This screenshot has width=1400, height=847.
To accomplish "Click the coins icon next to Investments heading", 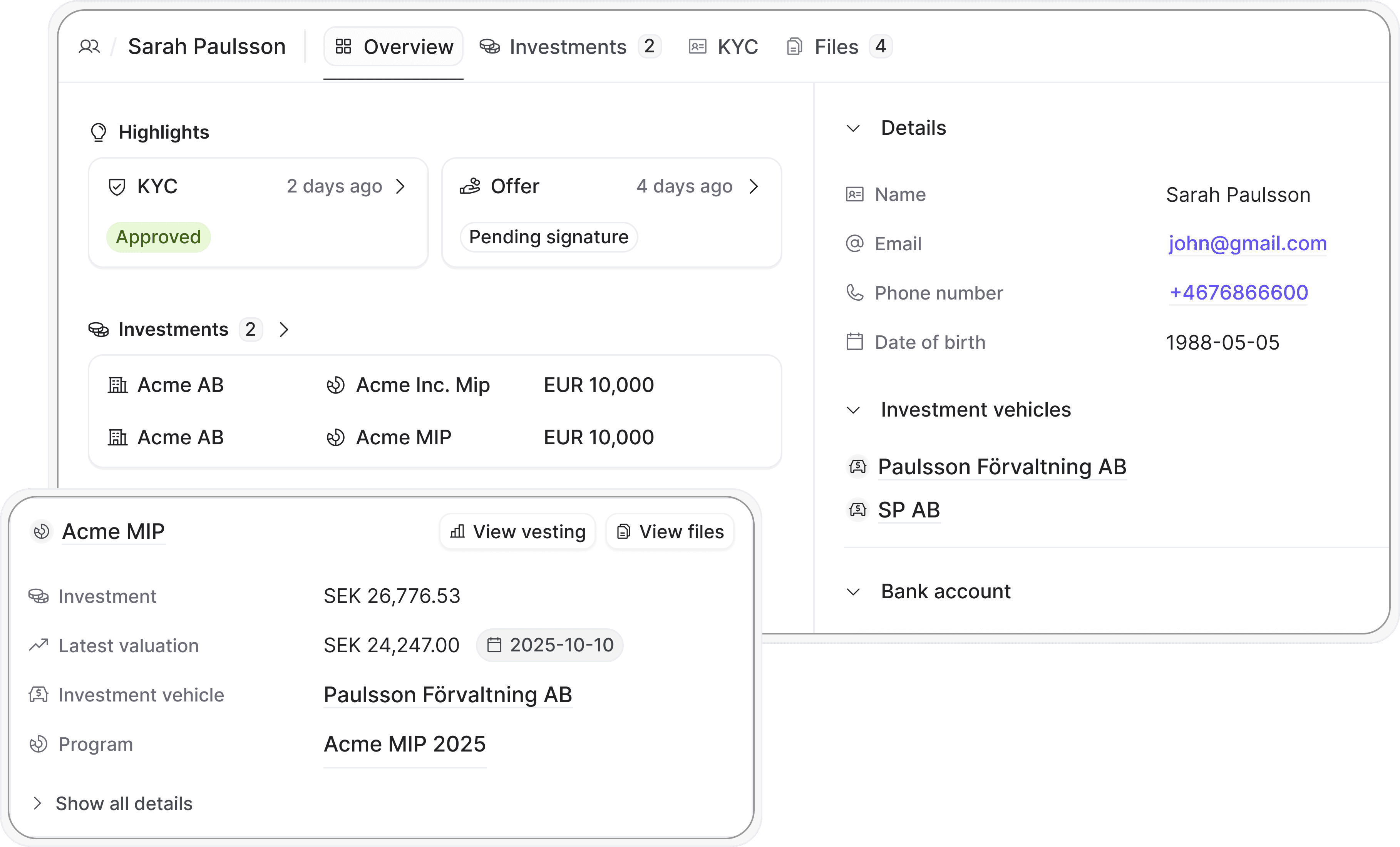I will [x=98, y=330].
